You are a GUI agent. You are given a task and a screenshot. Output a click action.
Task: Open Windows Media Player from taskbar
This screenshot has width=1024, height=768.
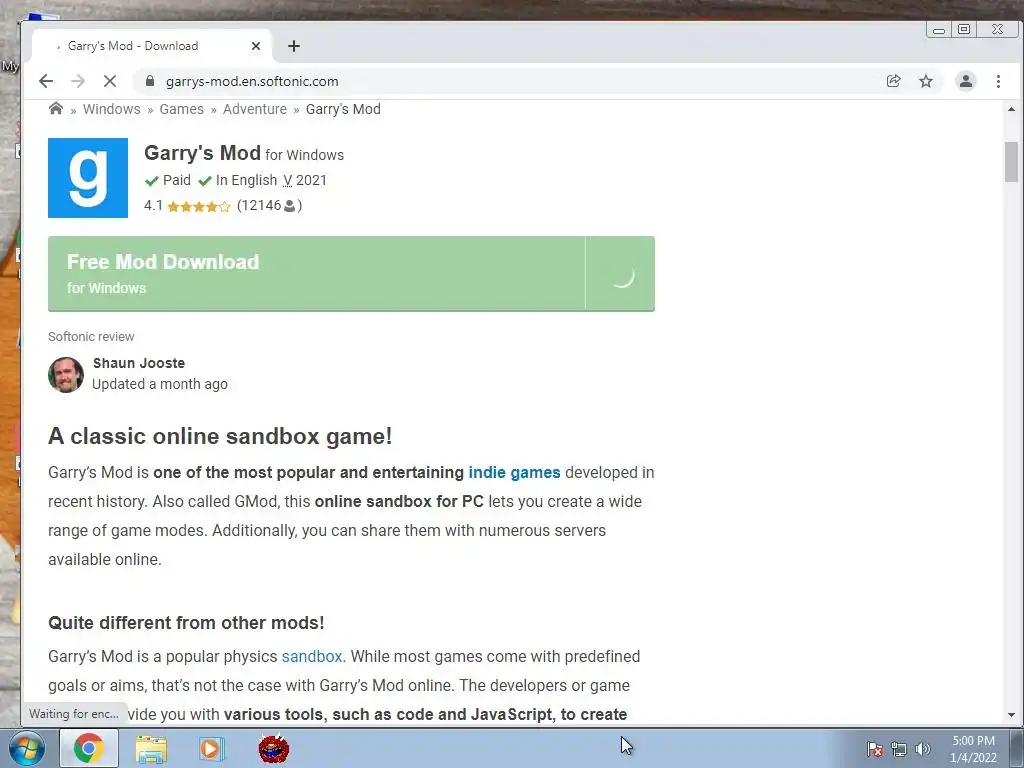[x=212, y=749]
